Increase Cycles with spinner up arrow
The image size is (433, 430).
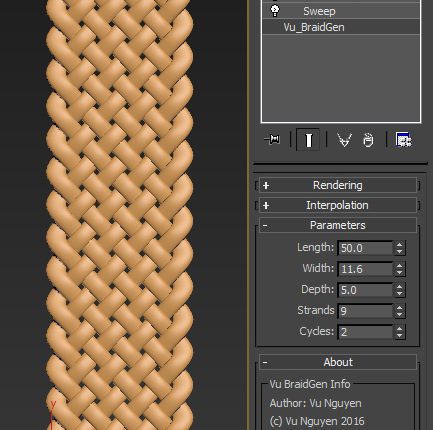(399, 329)
